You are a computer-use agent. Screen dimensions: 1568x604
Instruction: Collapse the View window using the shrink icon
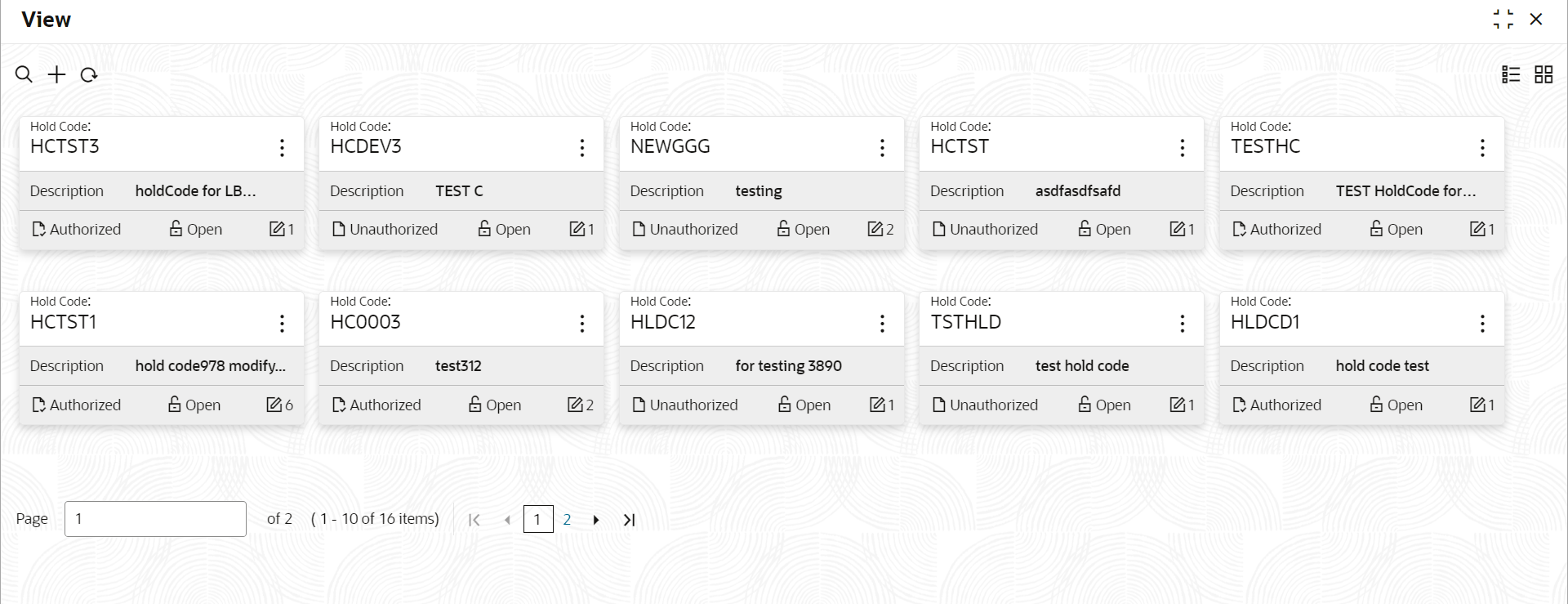1503,19
